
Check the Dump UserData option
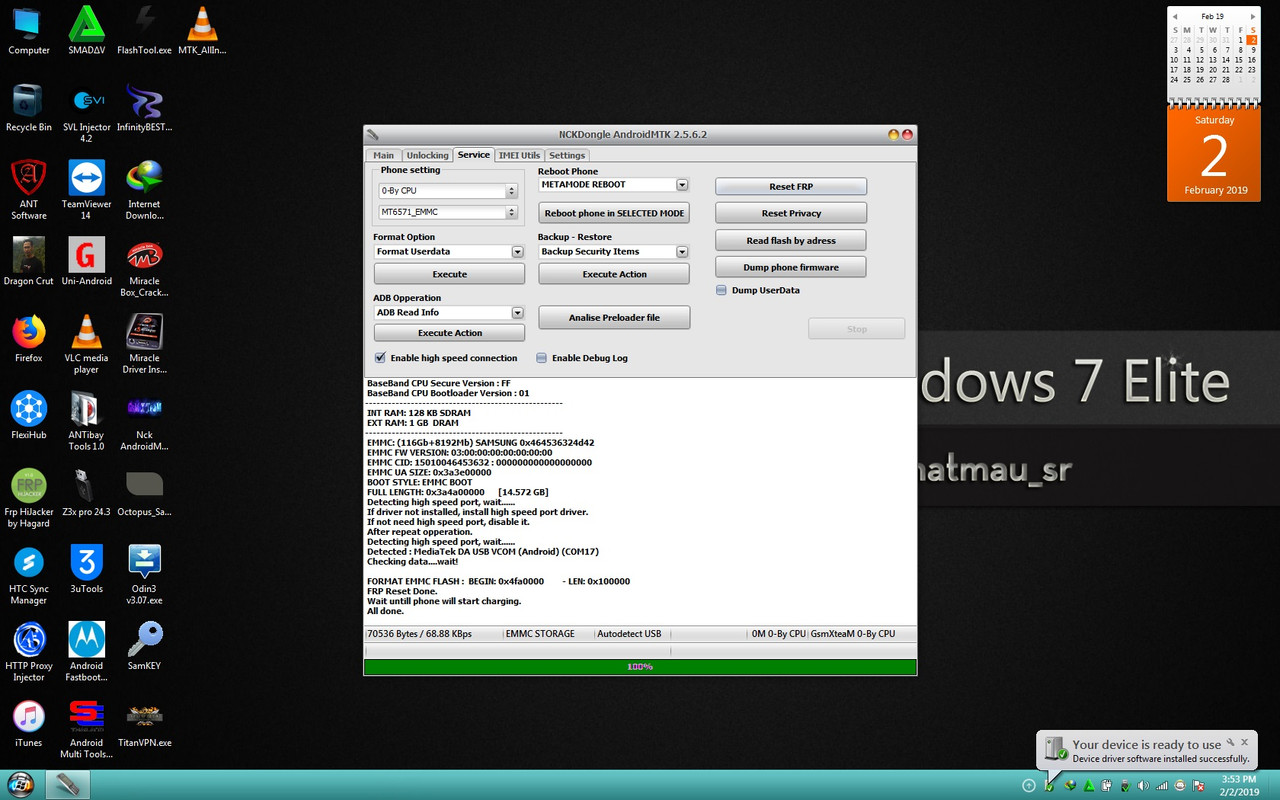click(721, 291)
